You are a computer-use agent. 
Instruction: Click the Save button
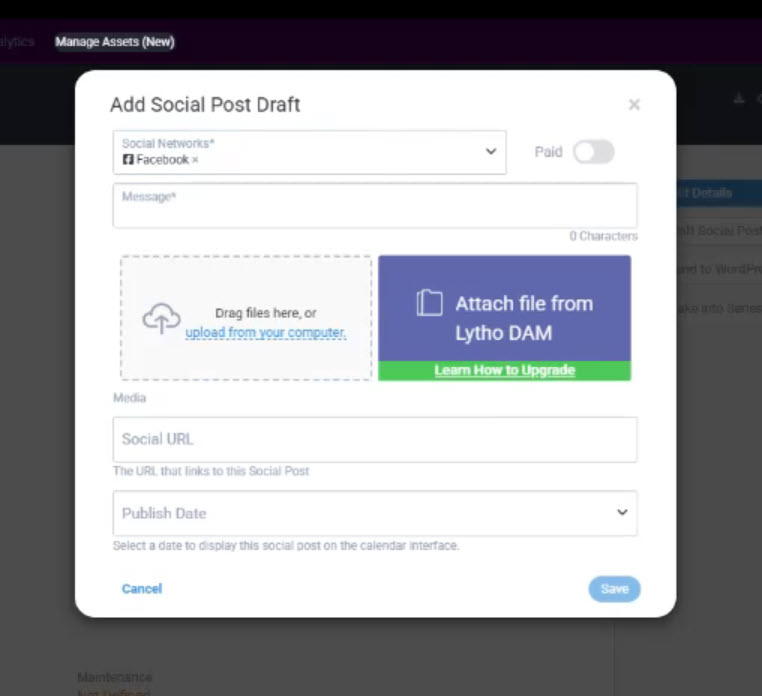[x=614, y=589]
